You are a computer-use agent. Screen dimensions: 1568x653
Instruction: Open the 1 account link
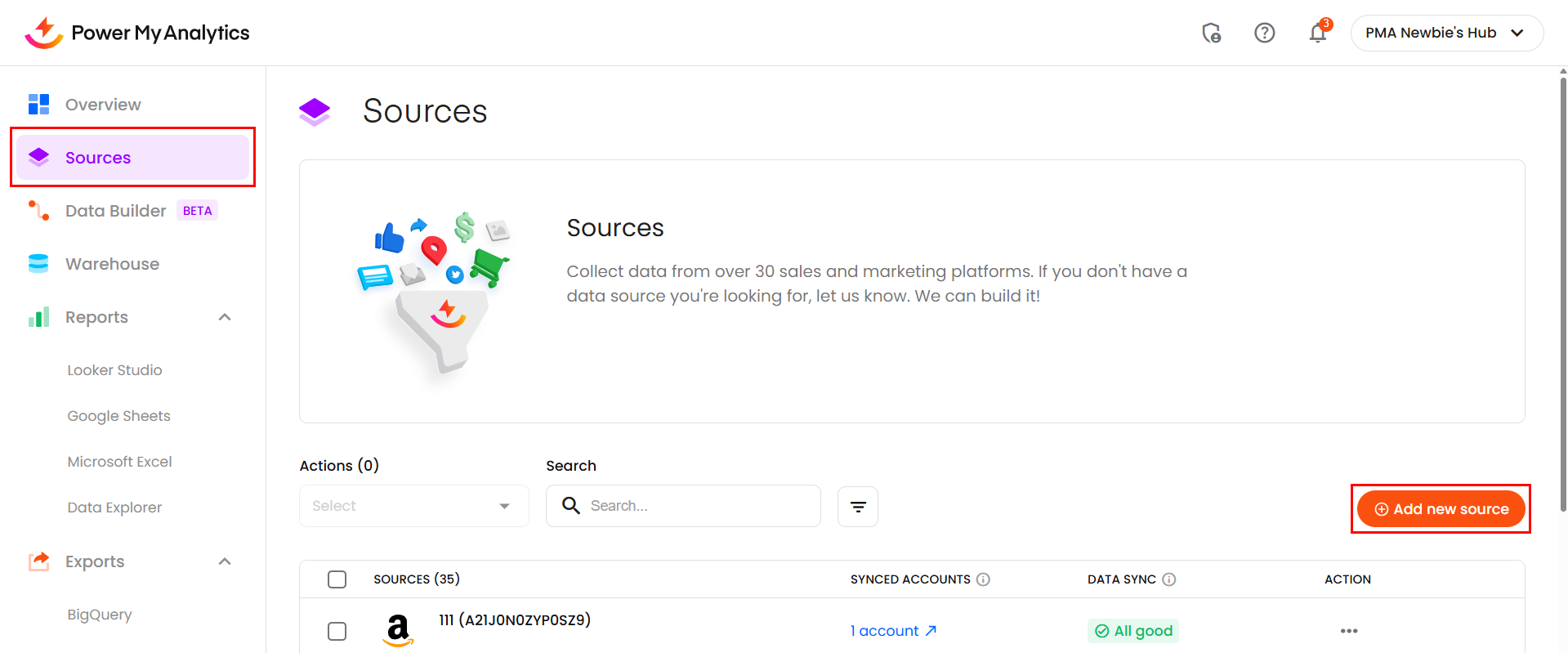[x=892, y=631]
